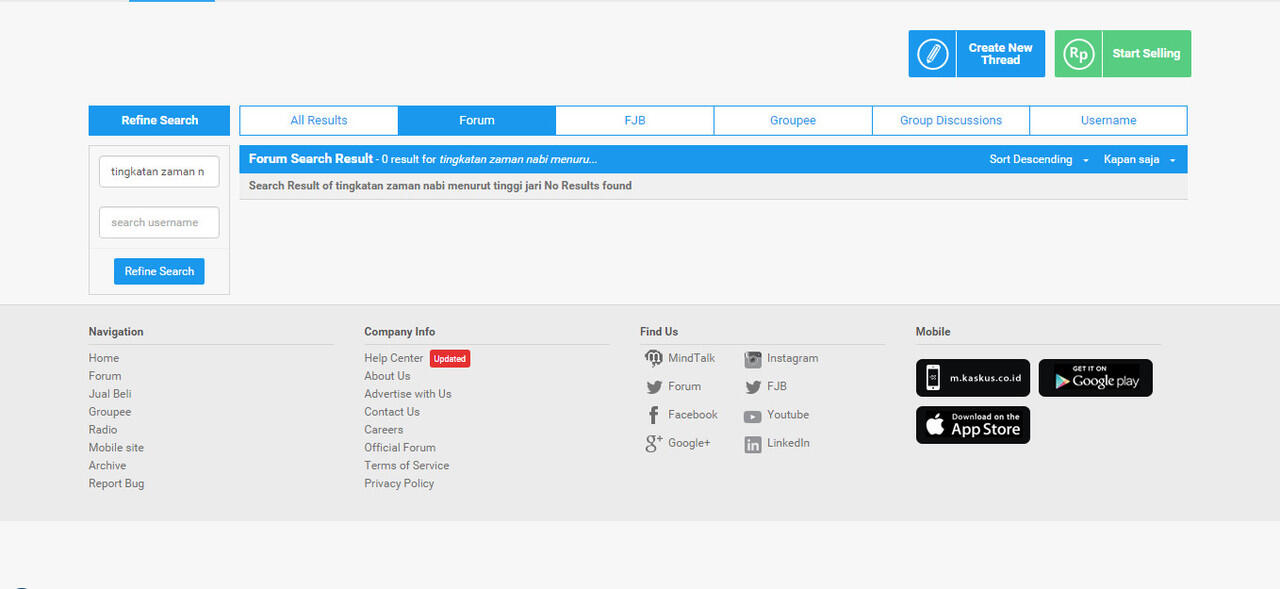The image size is (1280, 589).
Task: Open the m.kaskus.co.id mobile site badge
Action: point(973,378)
